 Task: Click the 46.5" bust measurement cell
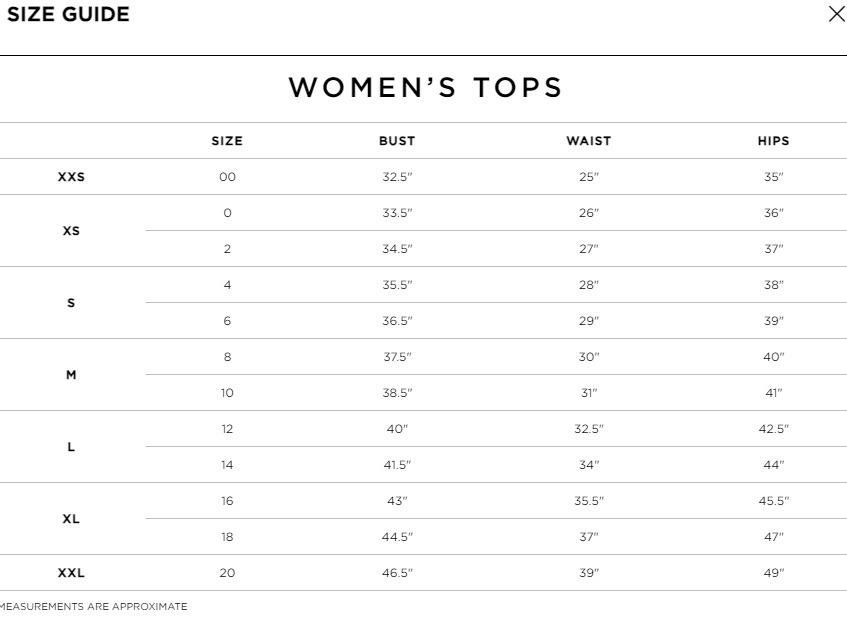pos(397,573)
